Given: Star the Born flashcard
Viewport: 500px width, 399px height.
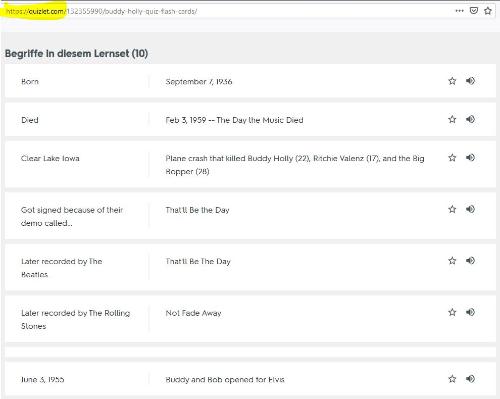Looking at the screenshot, I should (452, 81).
